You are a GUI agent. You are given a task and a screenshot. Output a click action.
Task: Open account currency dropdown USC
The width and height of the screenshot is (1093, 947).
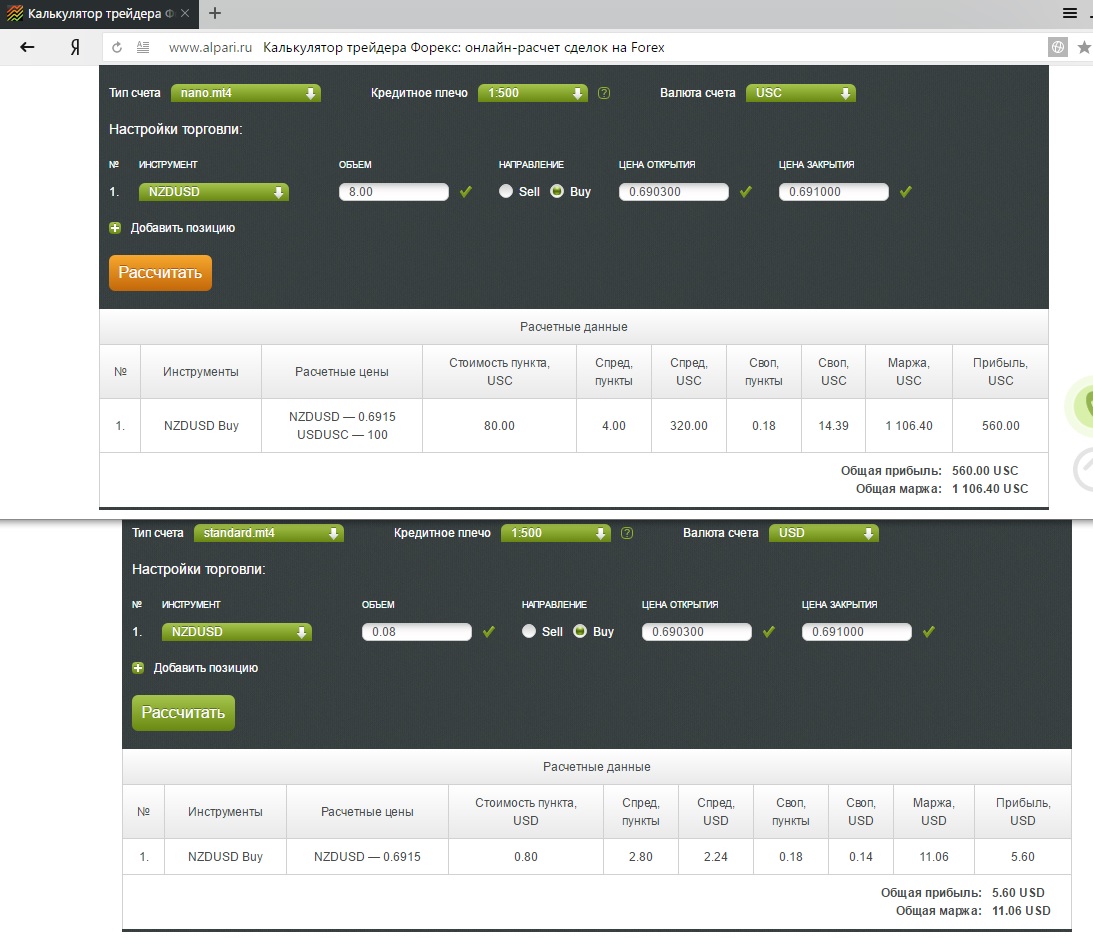(x=801, y=93)
